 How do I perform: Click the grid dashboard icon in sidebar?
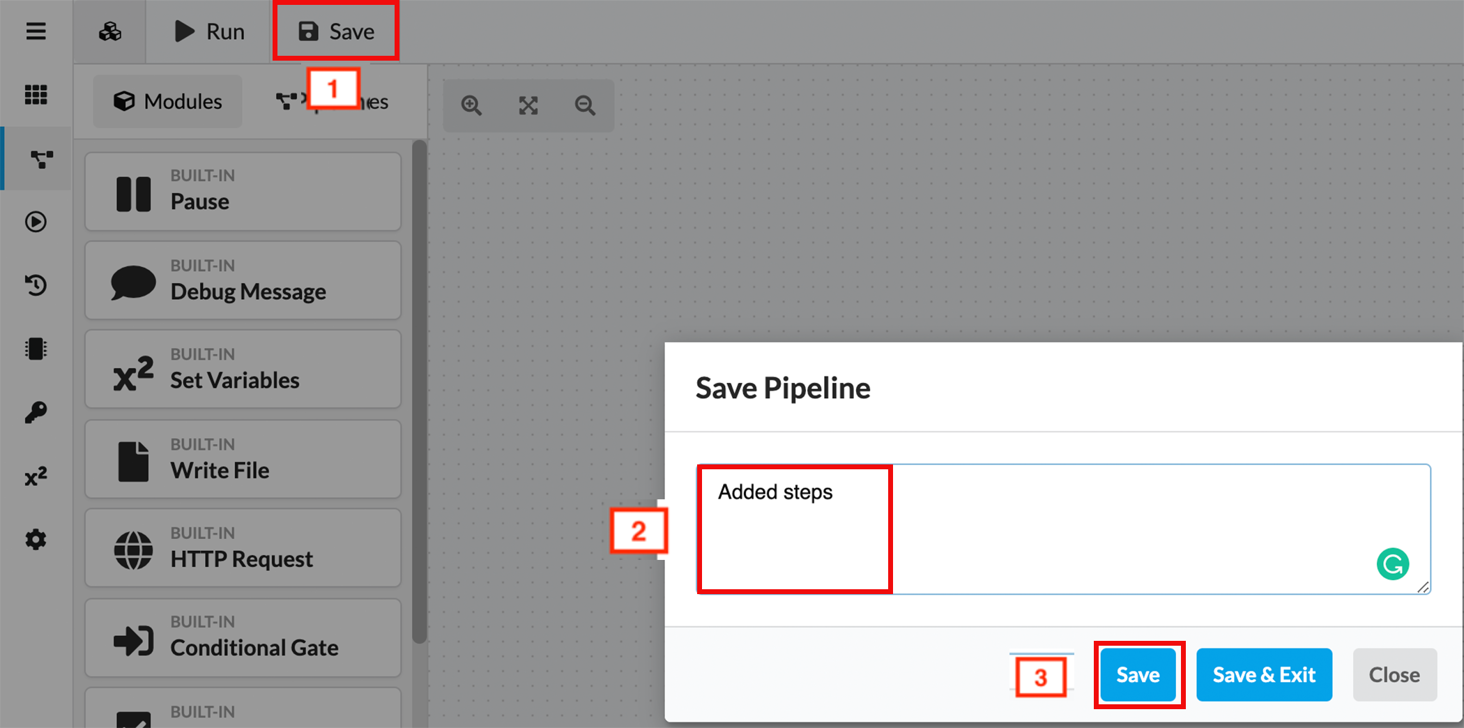click(36, 95)
